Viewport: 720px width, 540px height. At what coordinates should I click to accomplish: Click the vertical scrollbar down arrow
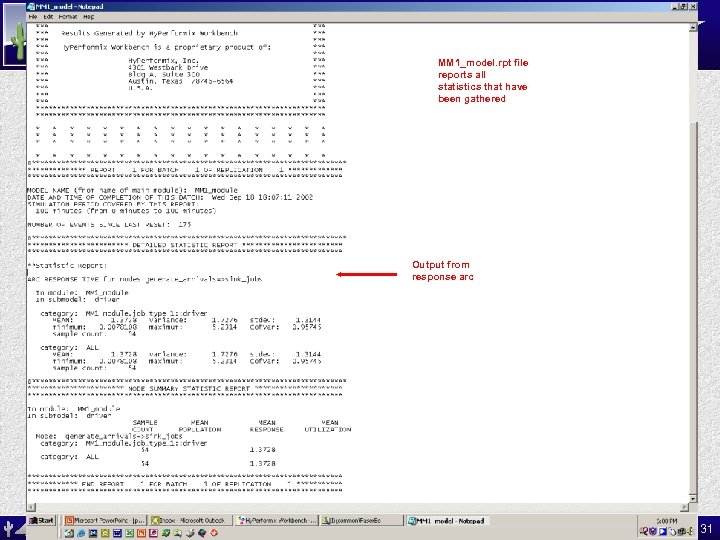coord(693,498)
